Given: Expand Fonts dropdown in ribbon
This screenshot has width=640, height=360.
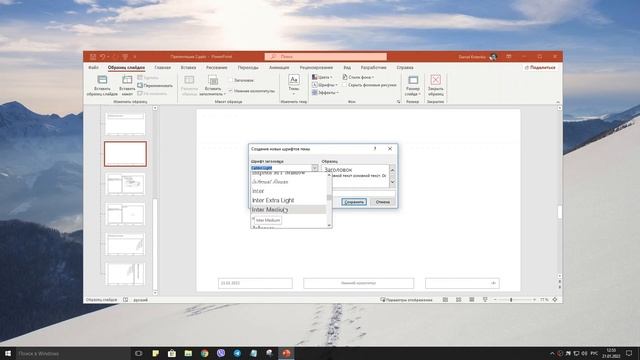Looking at the screenshot, I should click(x=325, y=85).
